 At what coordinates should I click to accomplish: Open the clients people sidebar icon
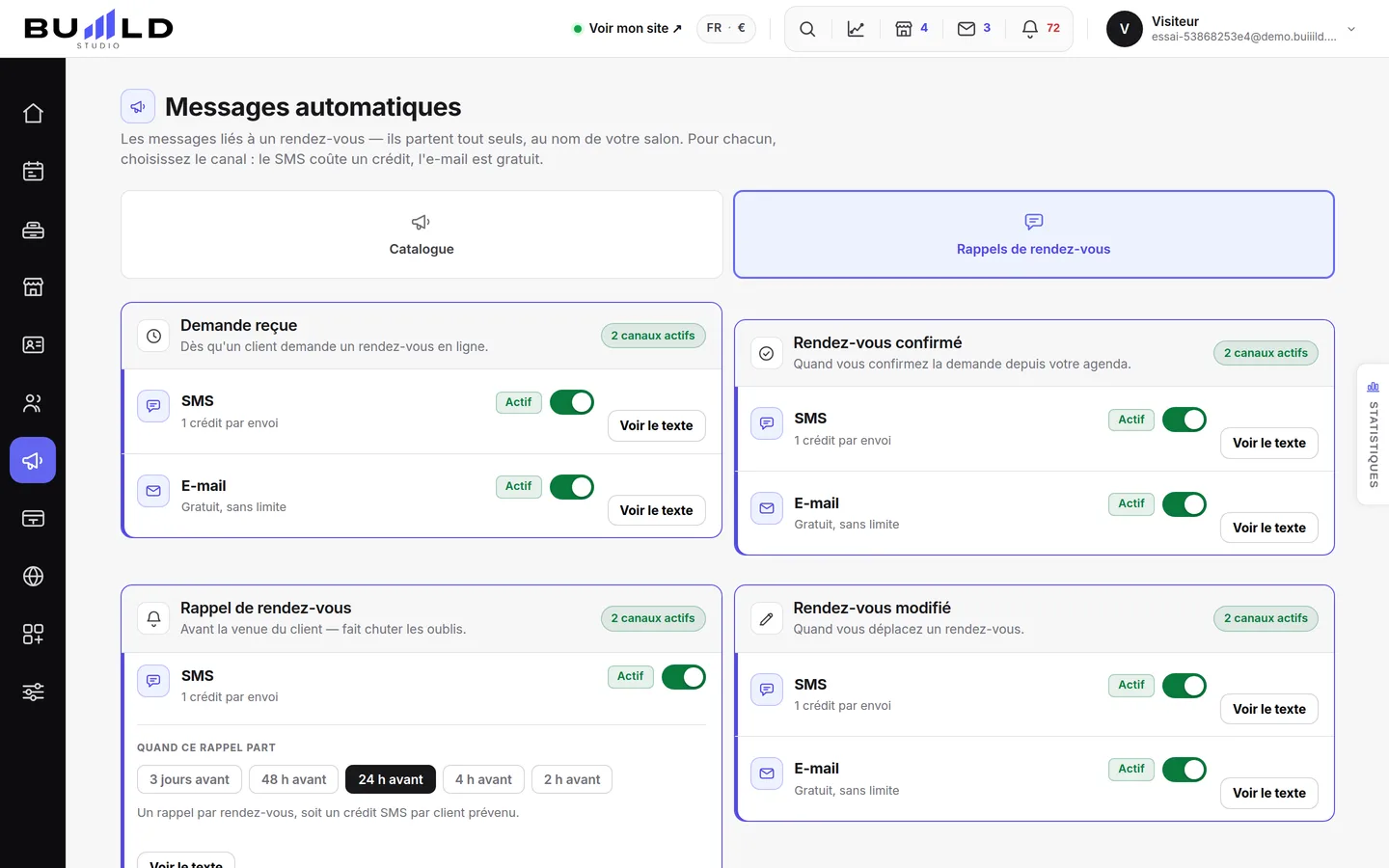click(x=33, y=403)
